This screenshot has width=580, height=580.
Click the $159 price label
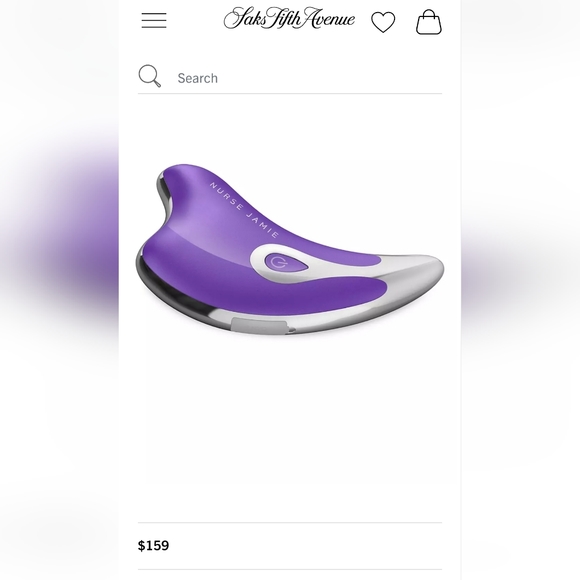[154, 546]
